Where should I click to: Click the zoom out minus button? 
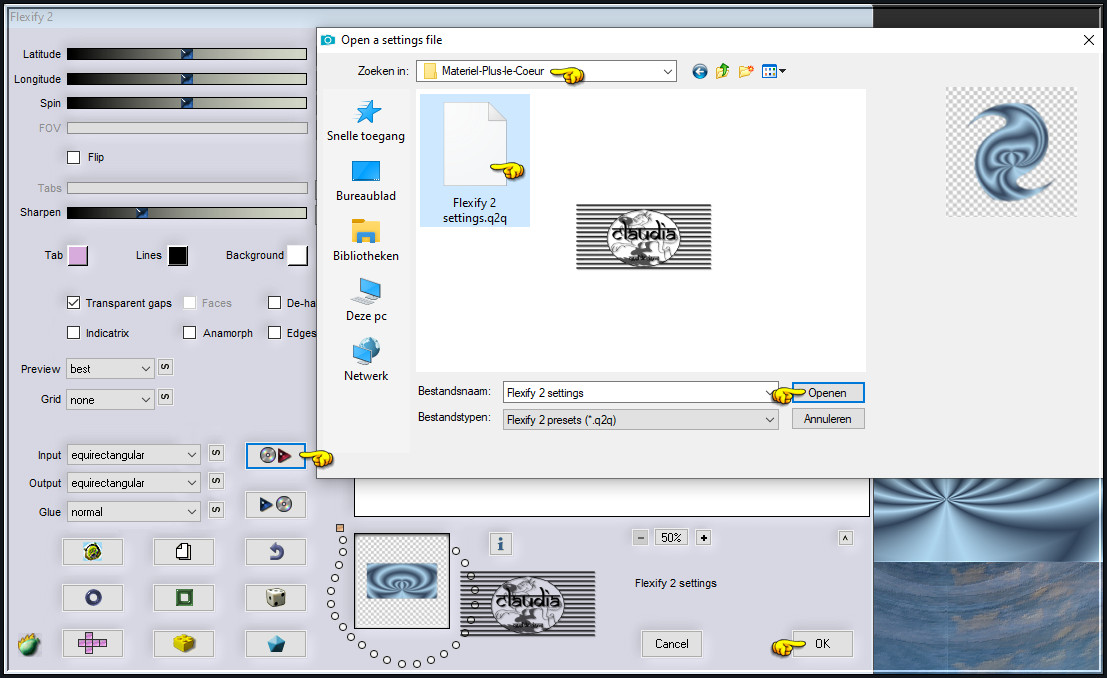pos(640,538)
